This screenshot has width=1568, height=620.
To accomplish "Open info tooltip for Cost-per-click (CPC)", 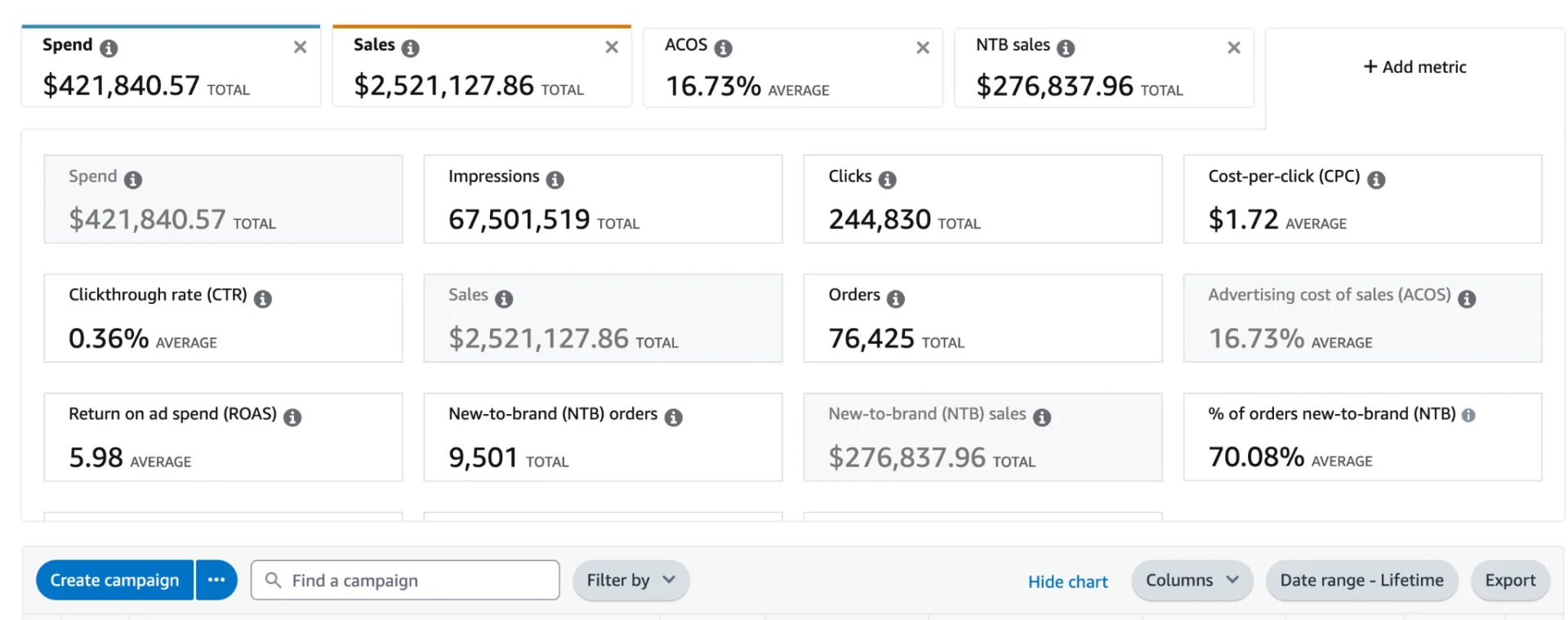I will point(1376,179).
